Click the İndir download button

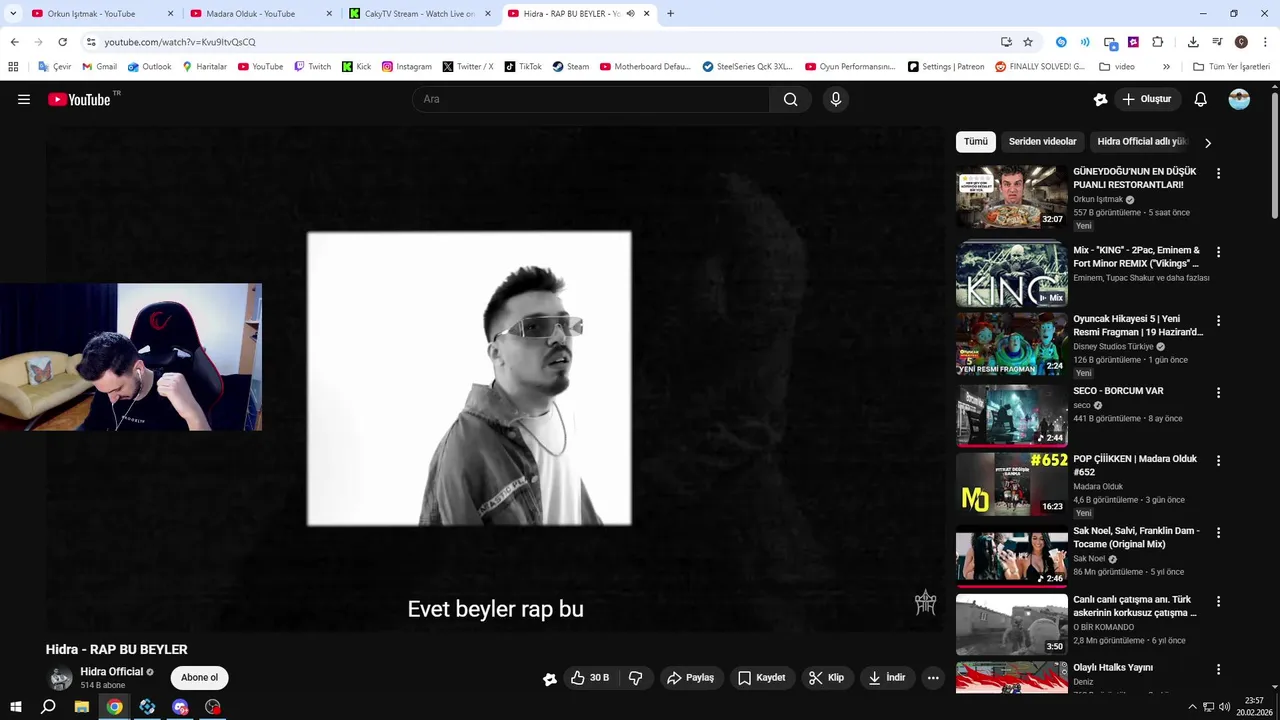tap(887, 678)
